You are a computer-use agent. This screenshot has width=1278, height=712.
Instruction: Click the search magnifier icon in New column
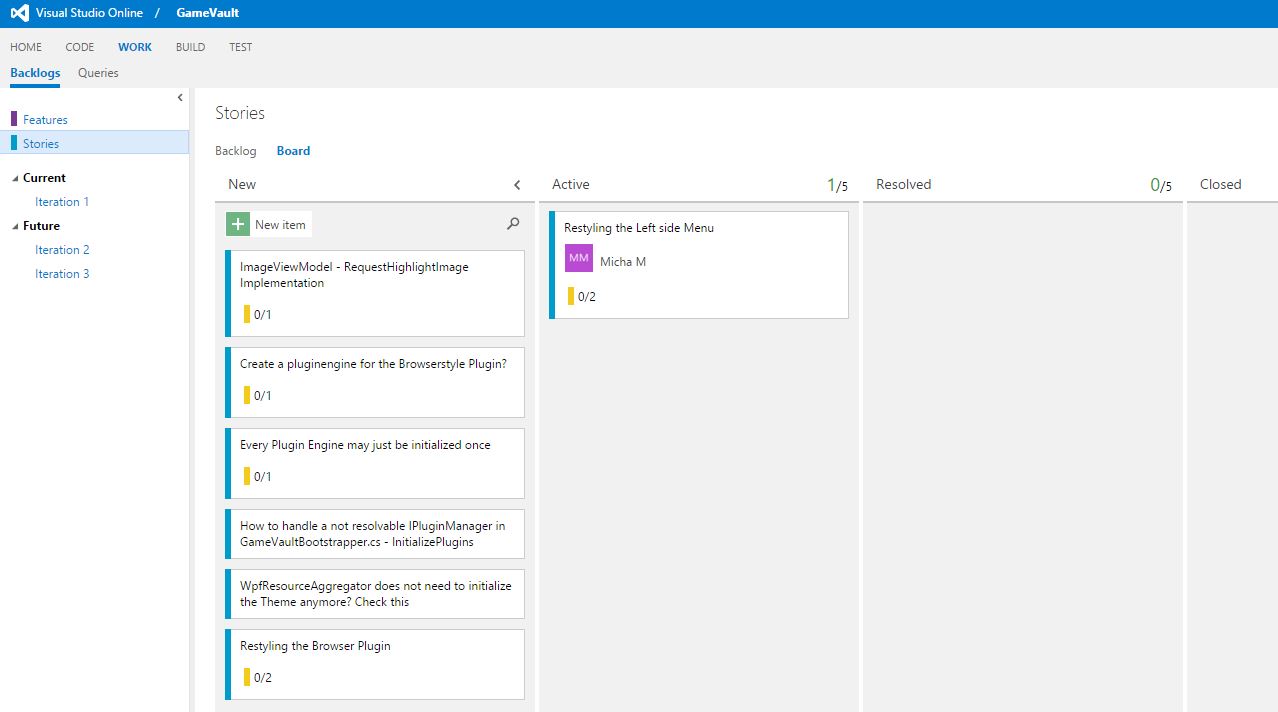pos(513,224)
